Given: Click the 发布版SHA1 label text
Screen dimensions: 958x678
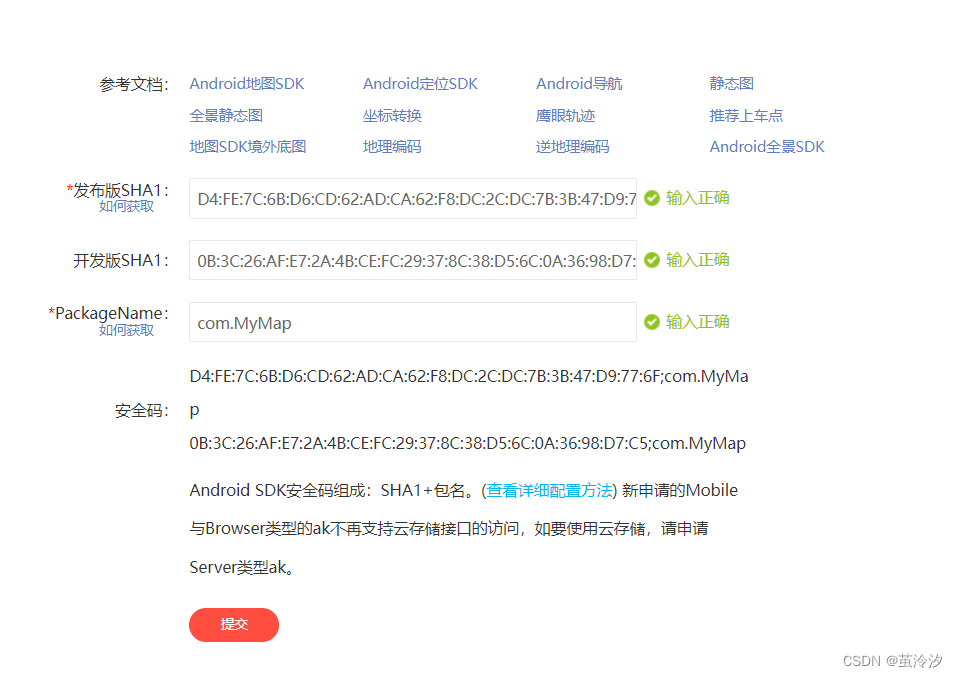Looking at the screenshot, I should (121, 190).
